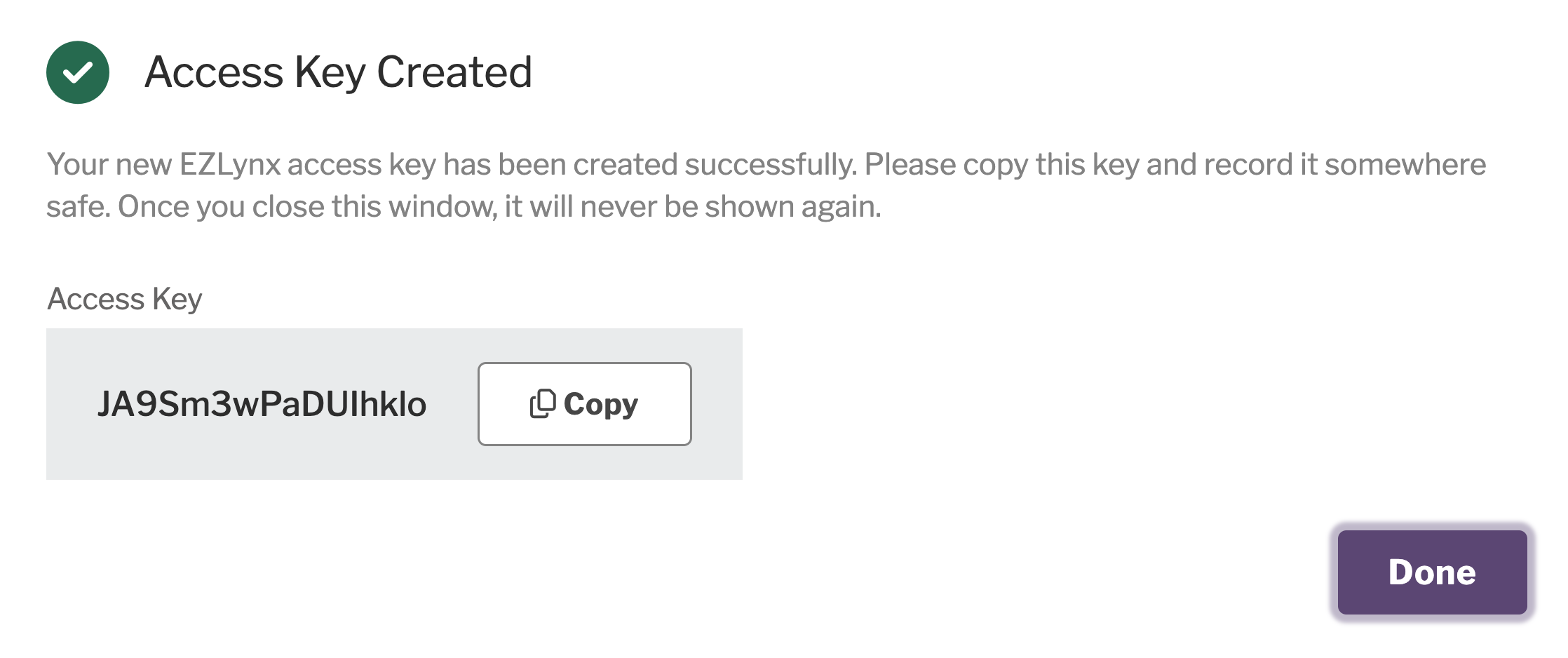
Task: Click the word "Key" in the heading
Action: [330, 72]
